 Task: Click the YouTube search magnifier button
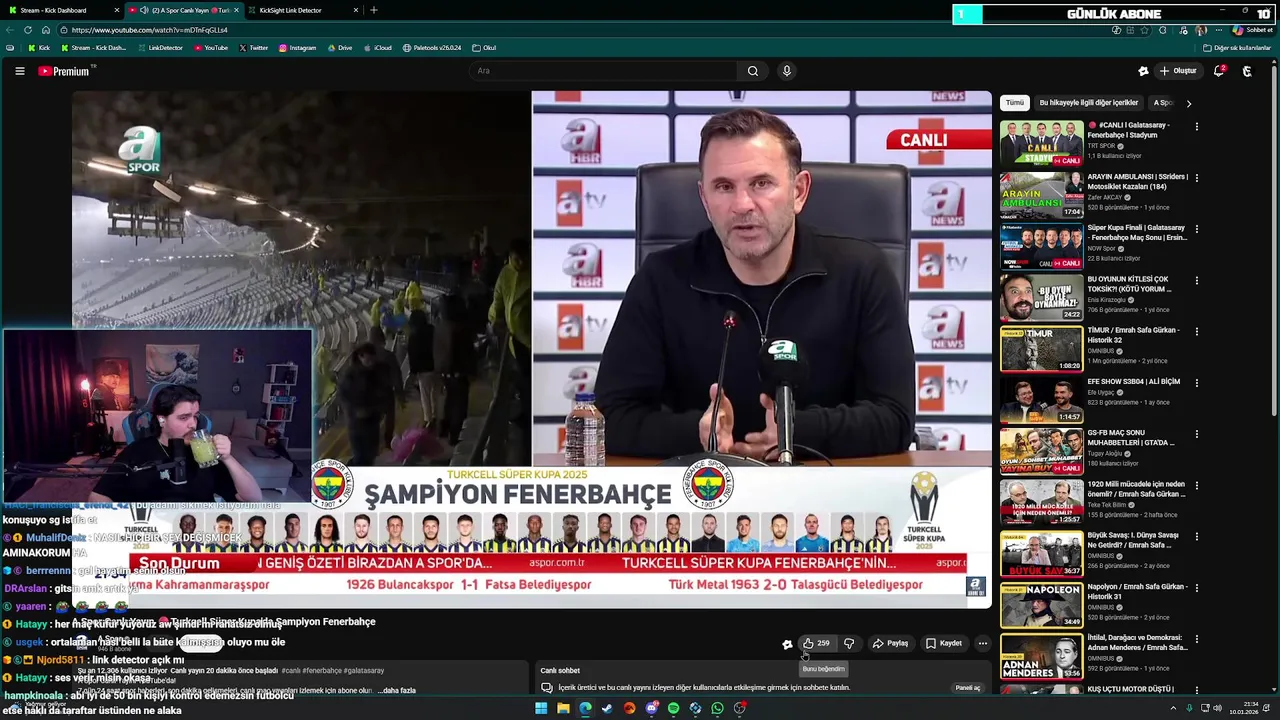click(753, 71)
